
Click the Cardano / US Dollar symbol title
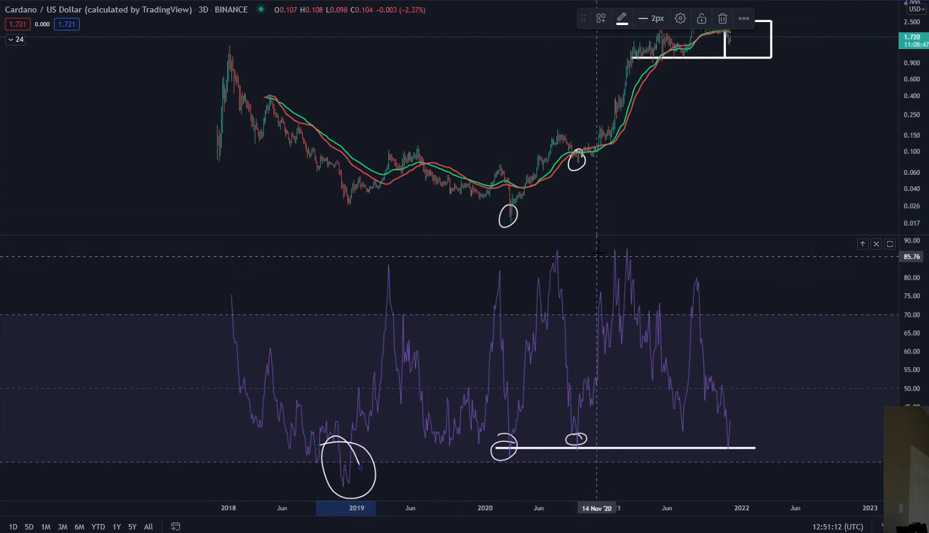point(98,9)
